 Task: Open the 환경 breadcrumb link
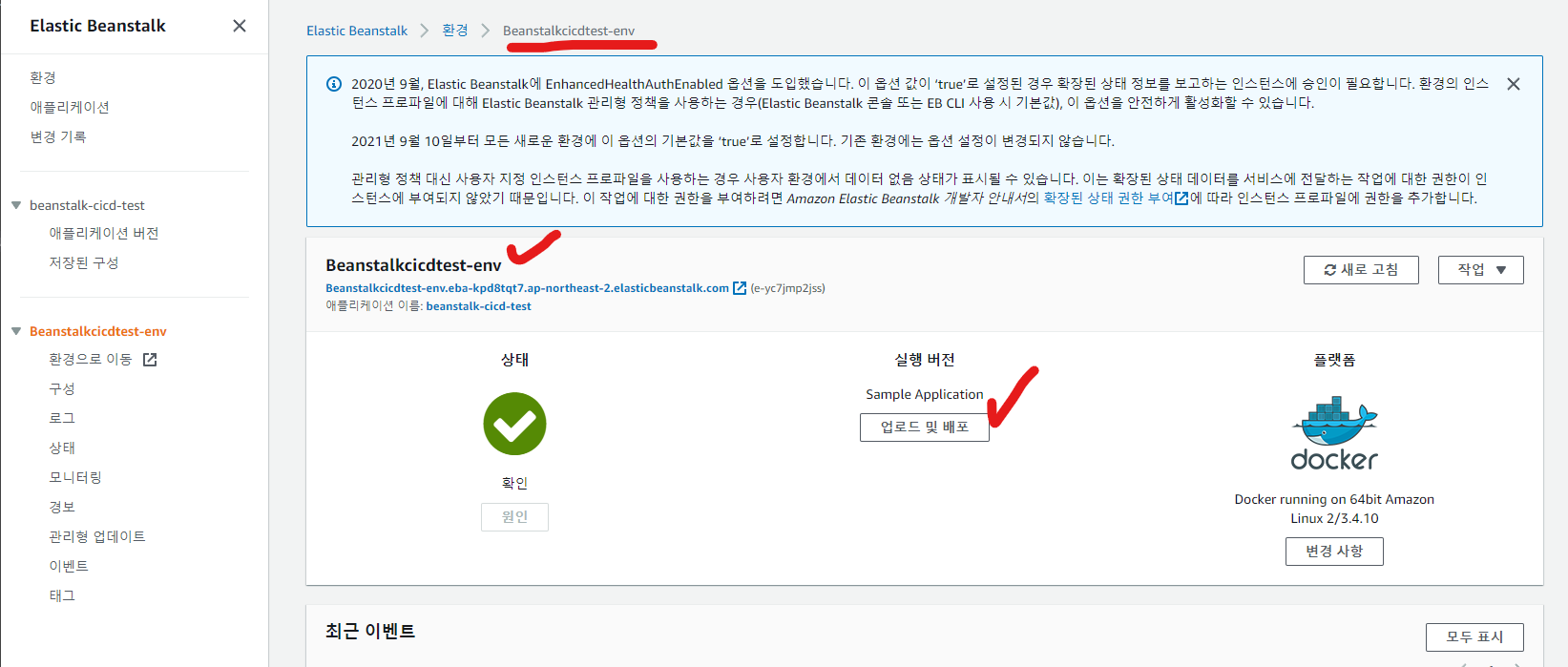click(x=455, y=31)
